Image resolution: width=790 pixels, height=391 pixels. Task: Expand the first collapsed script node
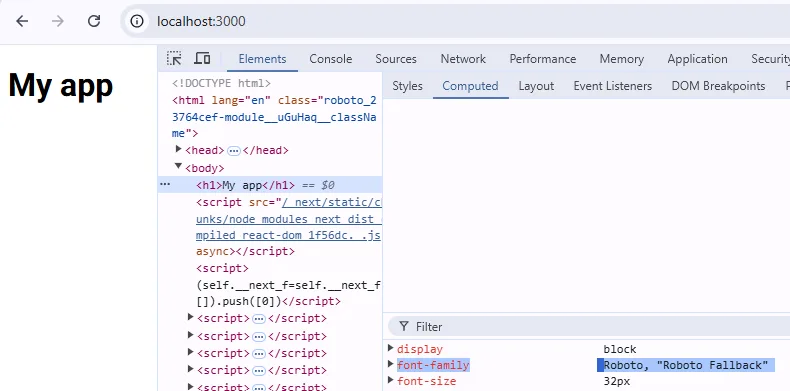[190, 317]
